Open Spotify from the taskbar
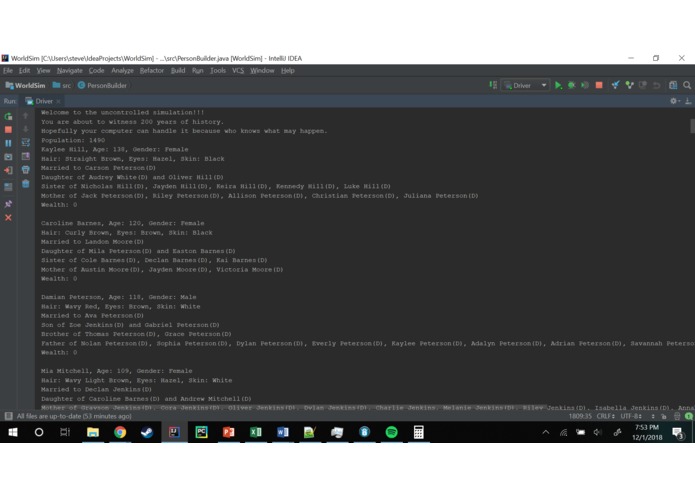This screenshot has width=695, height=494. pyautogui.click(x=391, y=432)
